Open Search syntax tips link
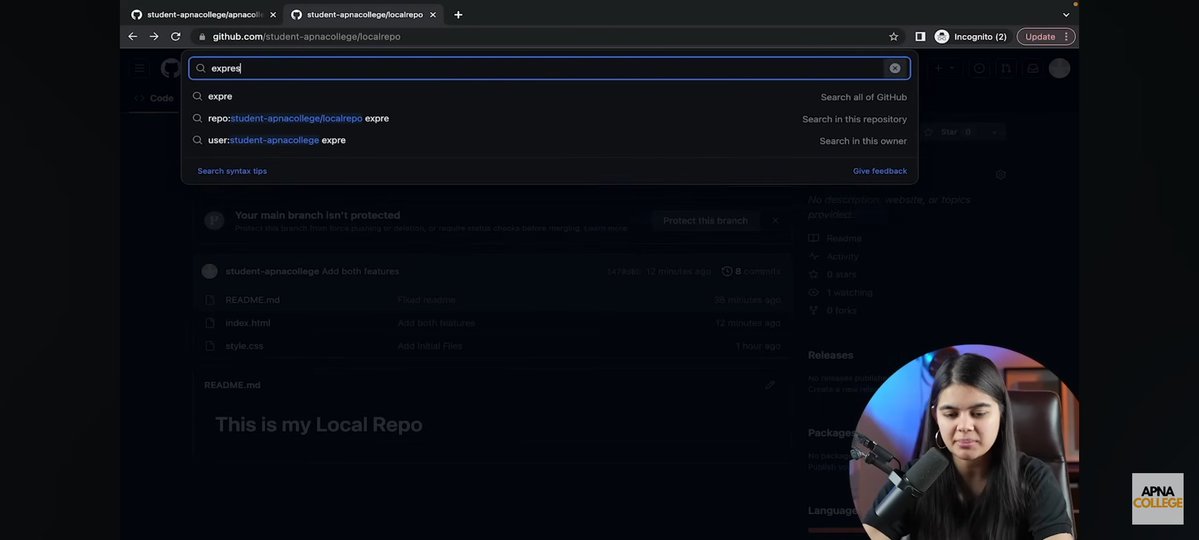The height and width of the screenshot is (540, 1199). click(x=232, y=171)
